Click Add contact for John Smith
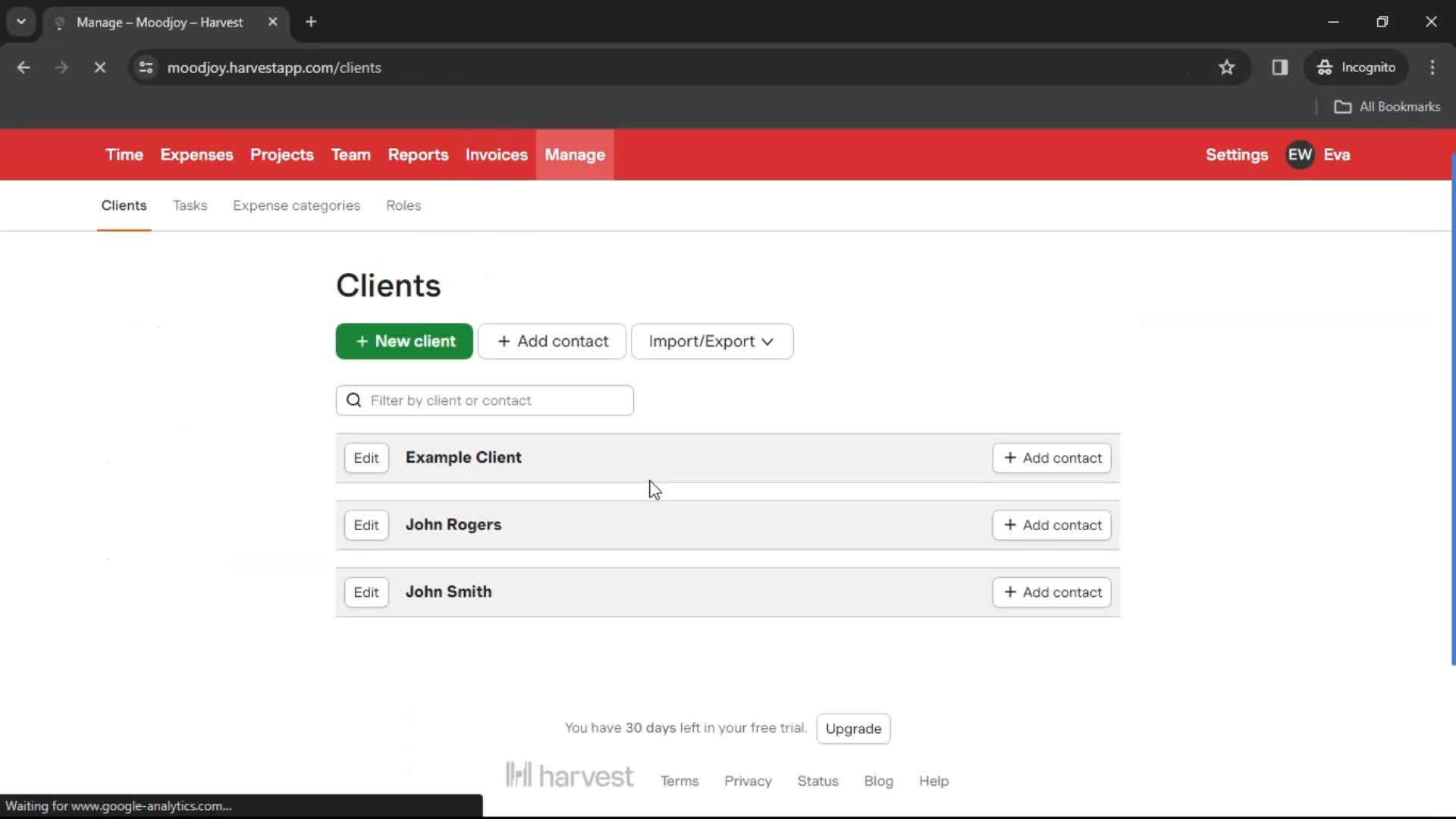Viewport: 1456px width, 819px height. [x=1052, y=591]
